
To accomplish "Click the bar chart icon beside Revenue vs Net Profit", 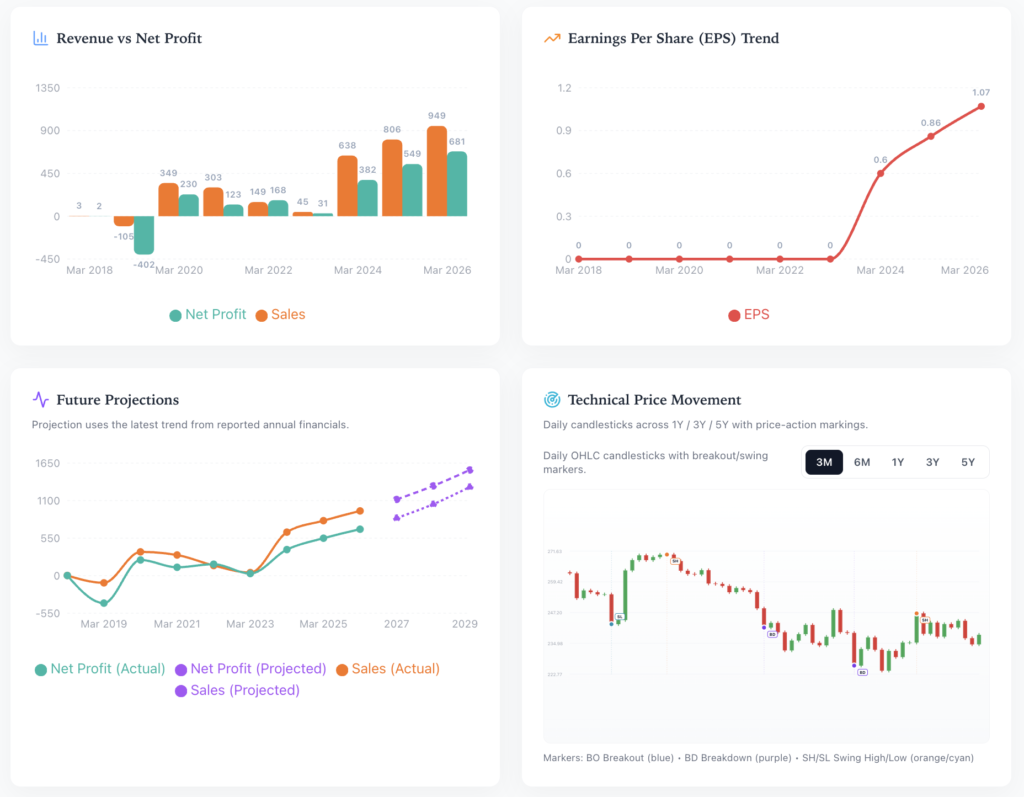I will [40, 38].
